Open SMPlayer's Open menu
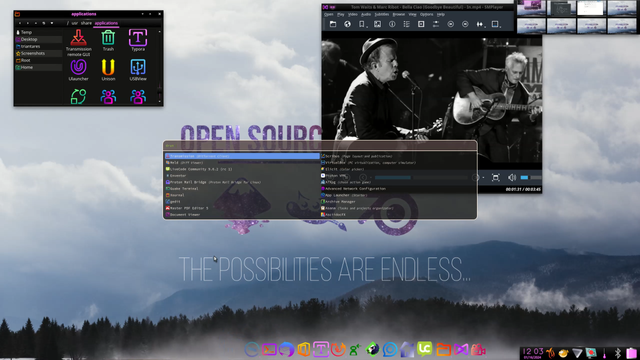This screenshot has height=360, width=640. [x=329, y=14]
